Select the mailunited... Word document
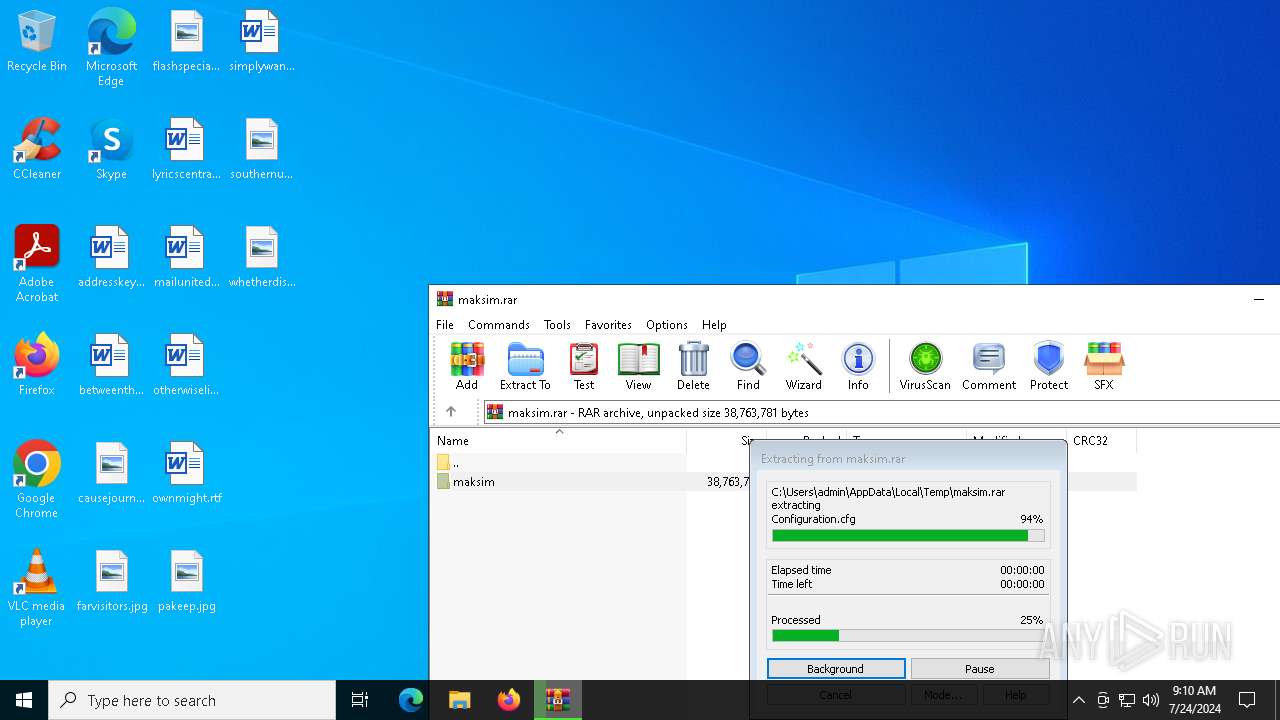 point(186,257)
